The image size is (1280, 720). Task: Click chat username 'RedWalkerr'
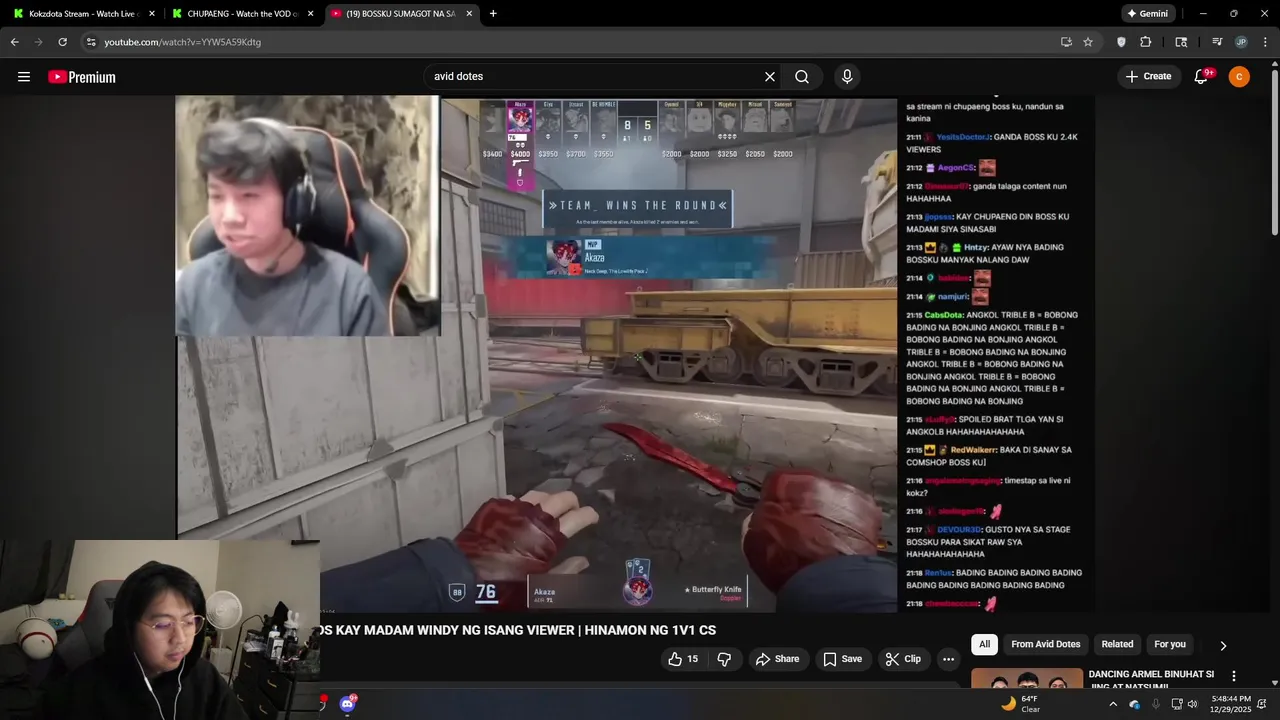pos(975,450)
